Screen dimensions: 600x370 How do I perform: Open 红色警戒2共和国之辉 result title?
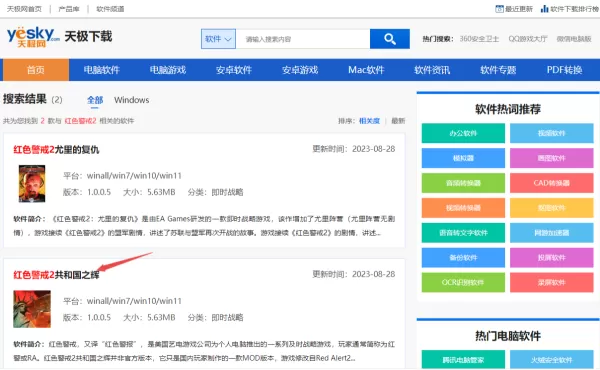[x=56, y=275]
